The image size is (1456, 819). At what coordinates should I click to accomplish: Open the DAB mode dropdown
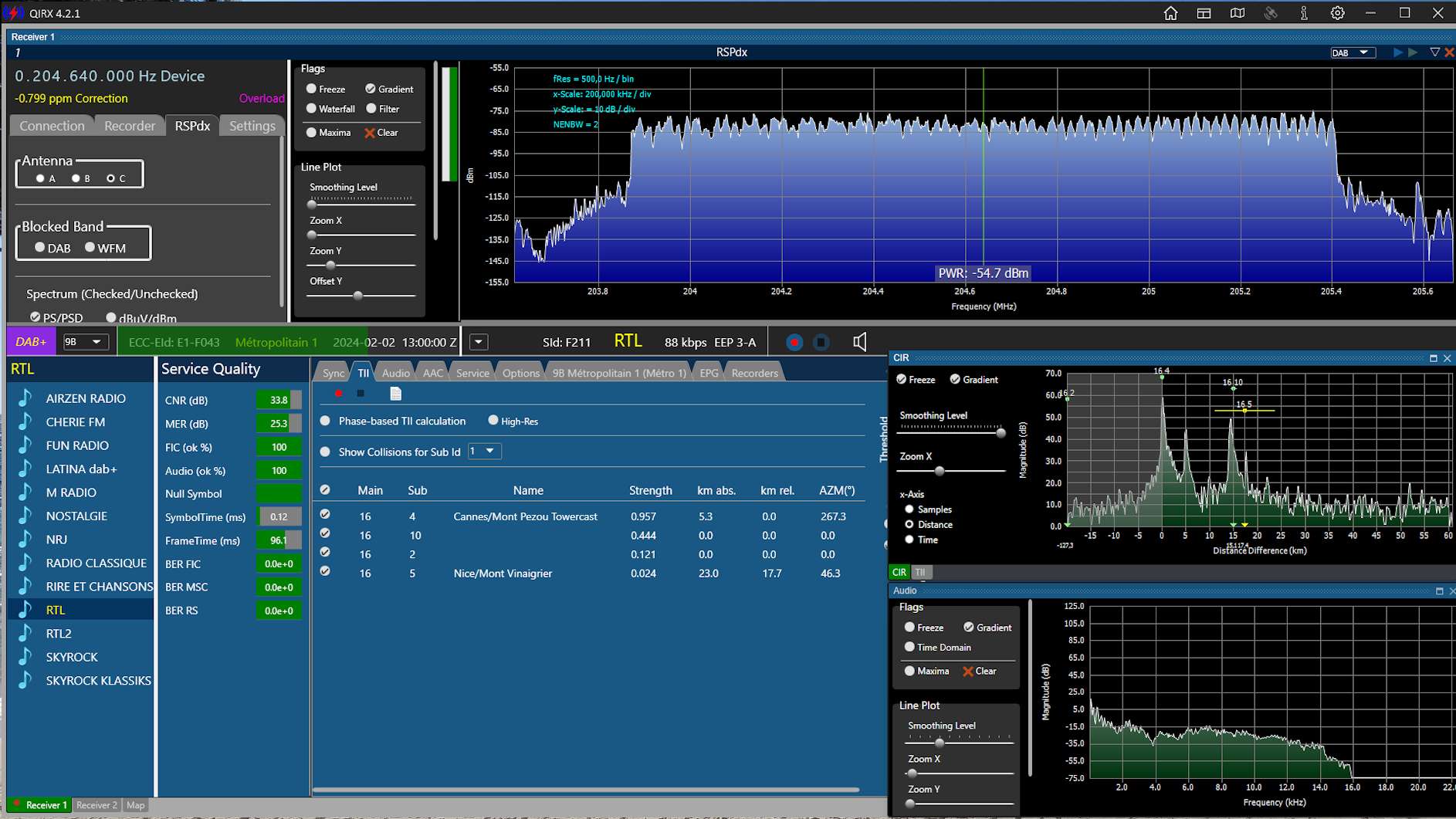coord(1350,52)
